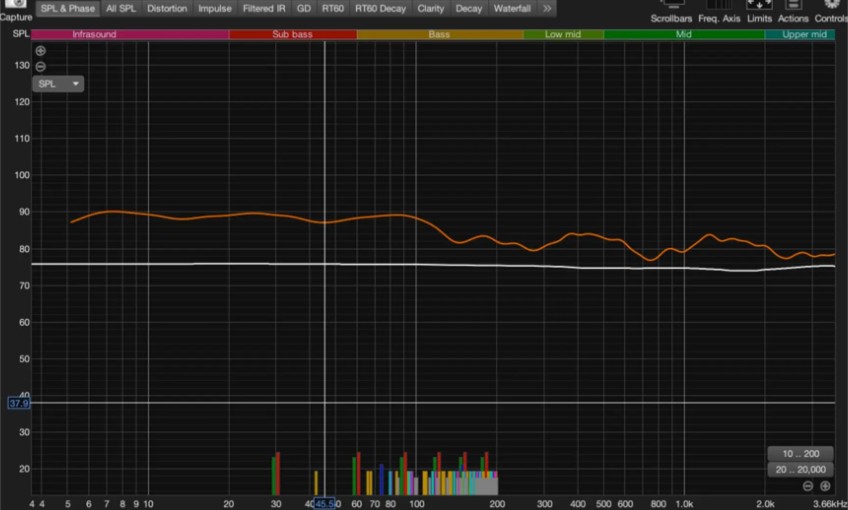Open graph Limits settings
This screenshot has height=510, width=848.
[759, 12]
